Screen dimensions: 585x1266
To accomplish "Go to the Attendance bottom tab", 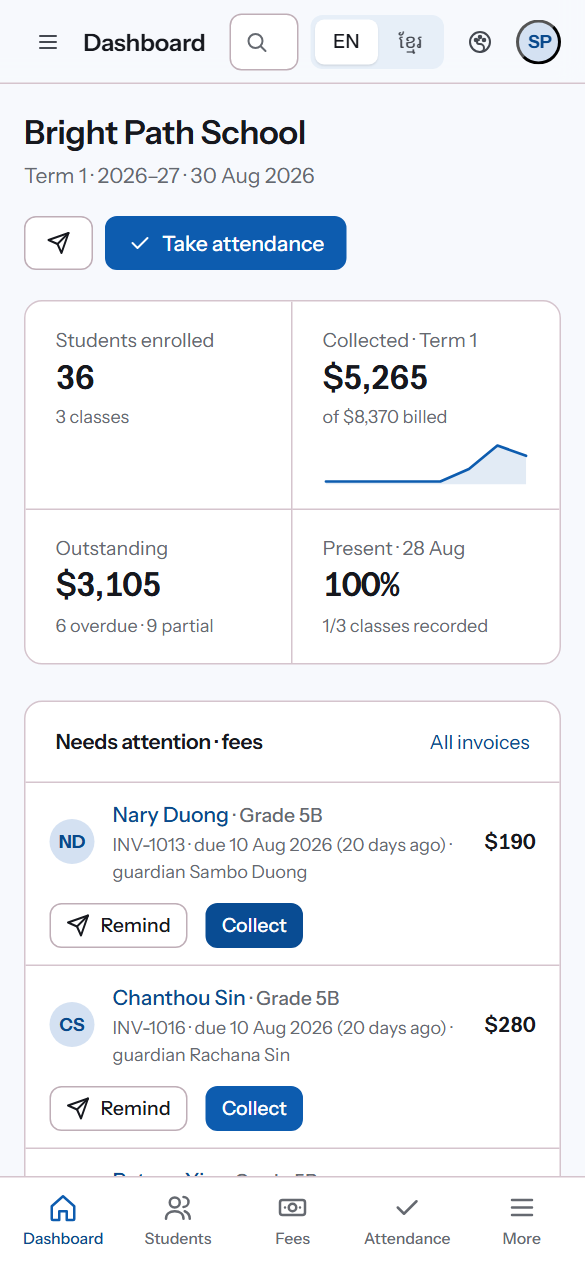I will coord(407,1221).
